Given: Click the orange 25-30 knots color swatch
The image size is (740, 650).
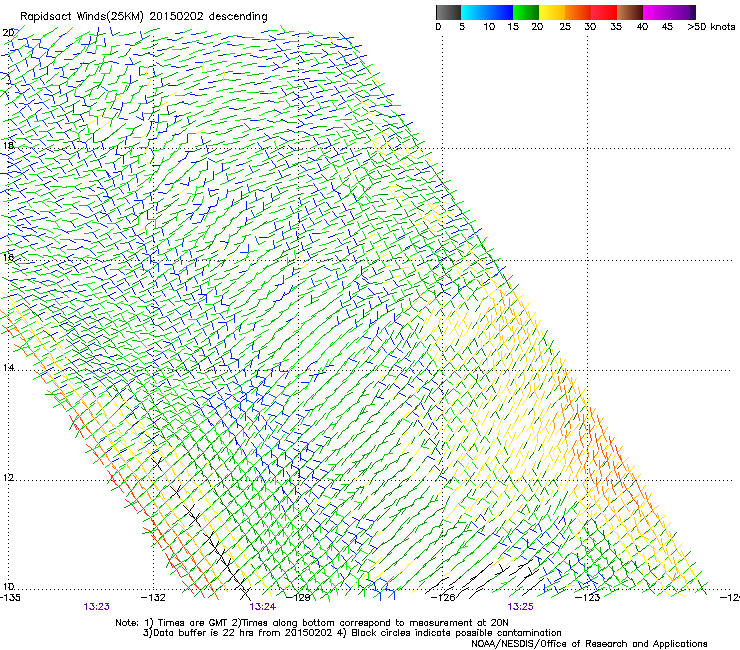Looking at the screenshot, I should click(x=578, y=12).
